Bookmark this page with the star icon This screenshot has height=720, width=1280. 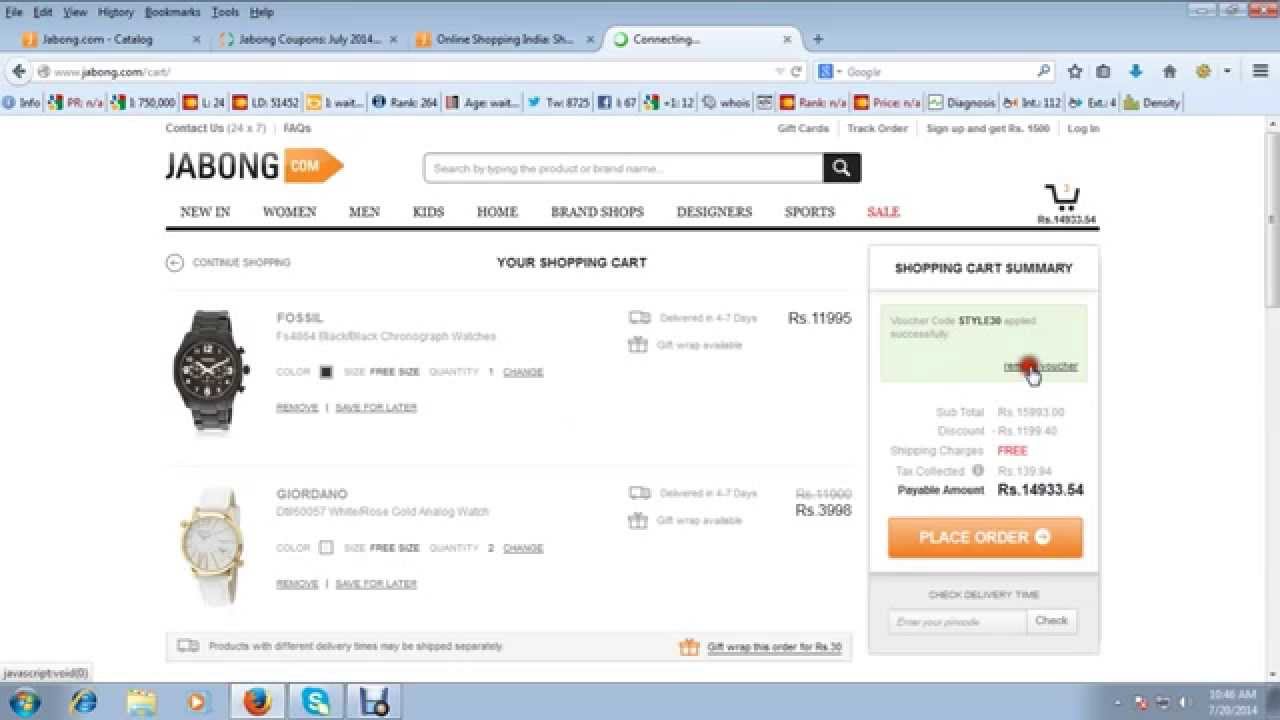click(x=1075, y=71)
